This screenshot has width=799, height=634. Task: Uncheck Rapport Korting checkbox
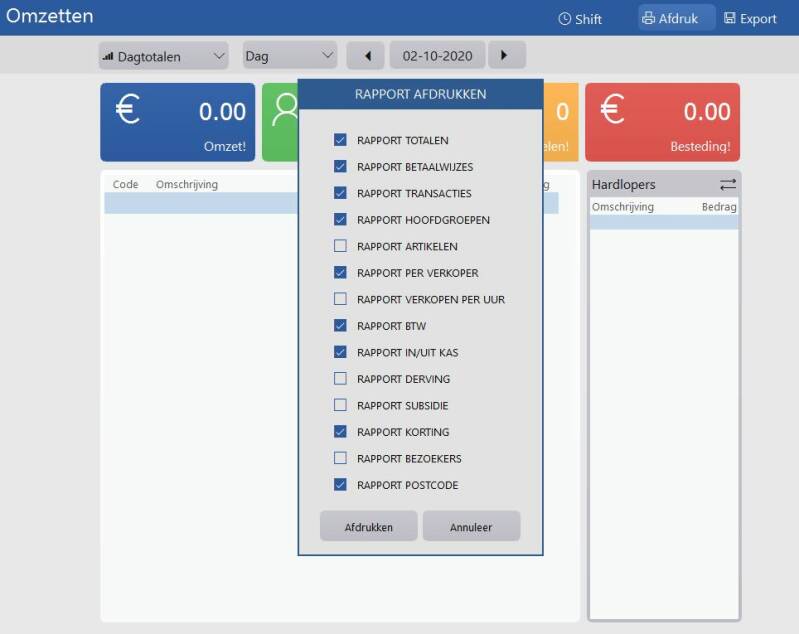point(340,431)
